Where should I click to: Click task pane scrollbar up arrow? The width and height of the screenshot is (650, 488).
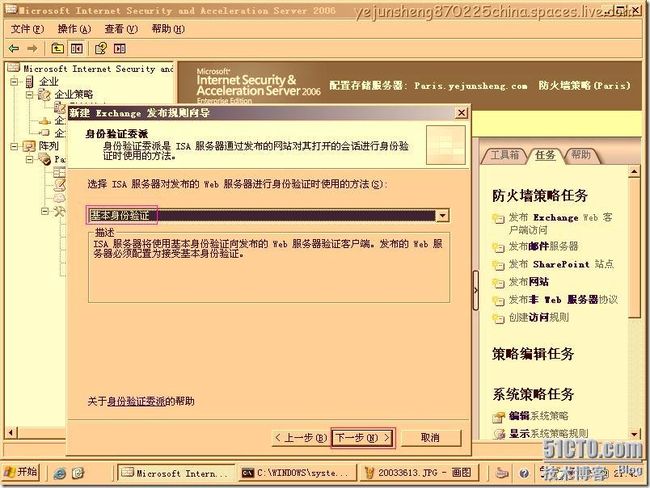[634, 172]
